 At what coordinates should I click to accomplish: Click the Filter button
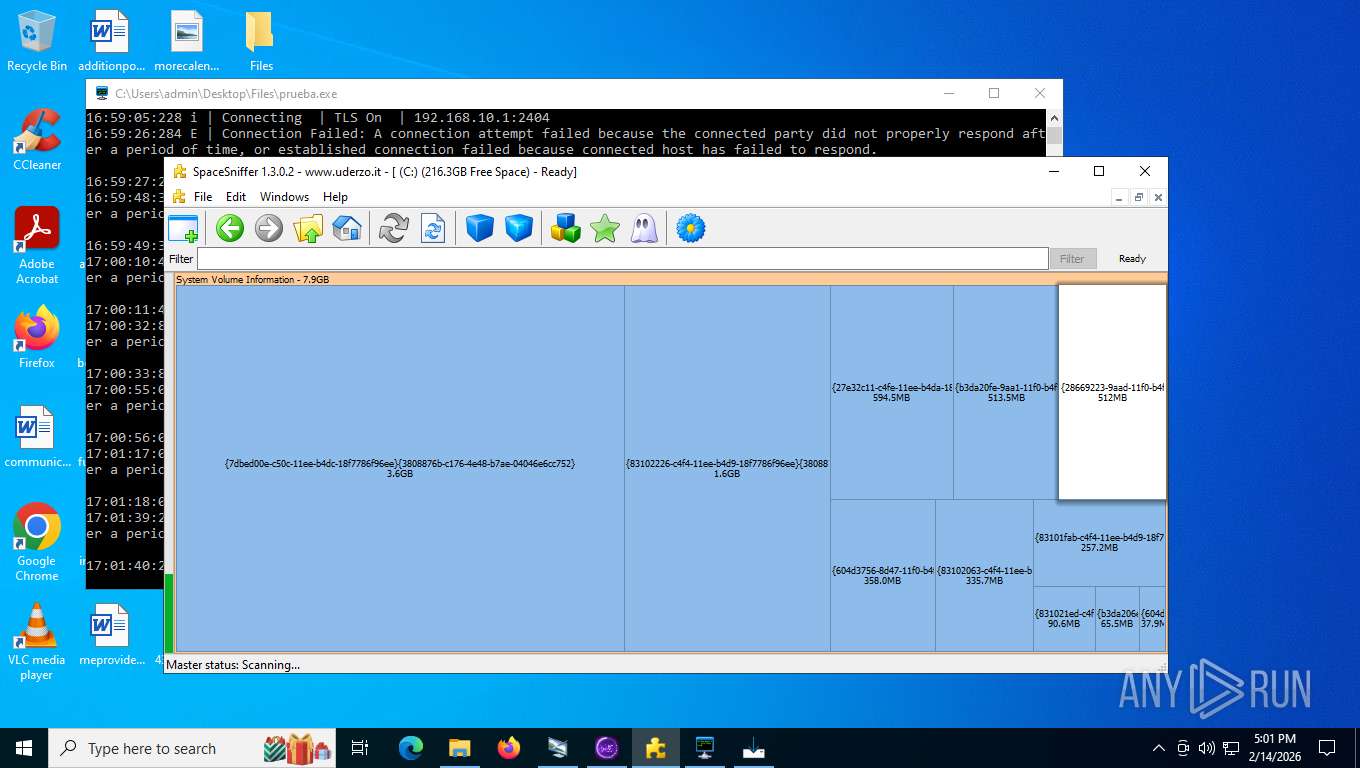point(1072,259)
